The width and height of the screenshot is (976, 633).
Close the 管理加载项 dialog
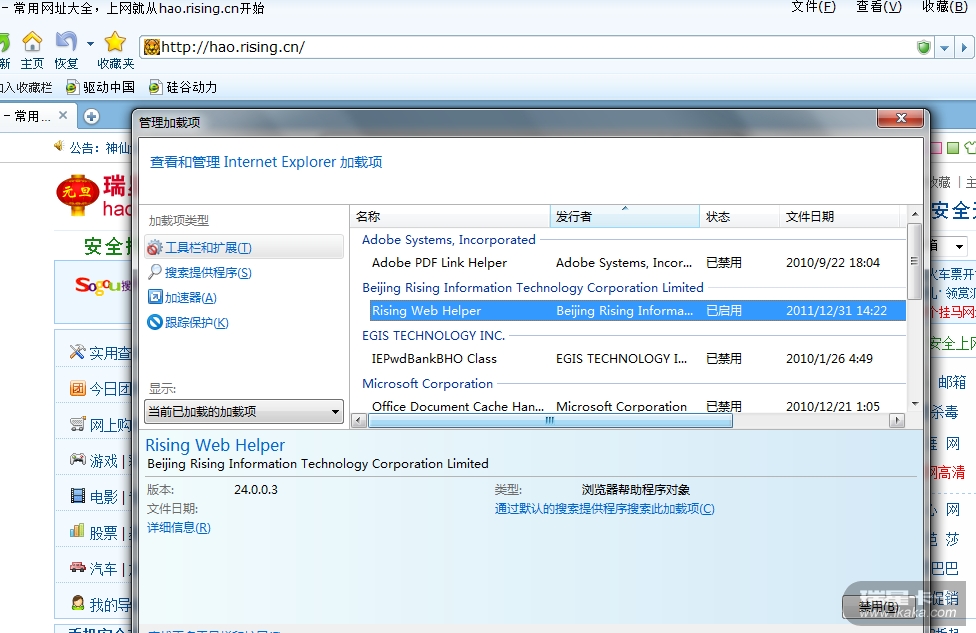pos(900,118)
